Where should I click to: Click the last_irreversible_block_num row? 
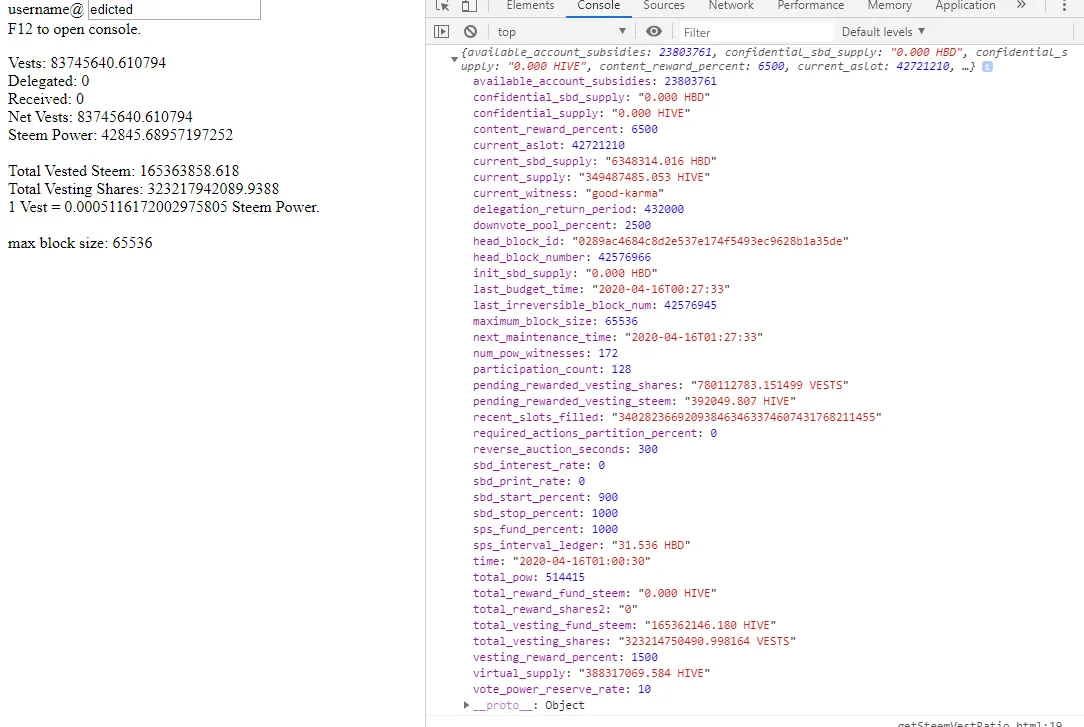[595, 305]
